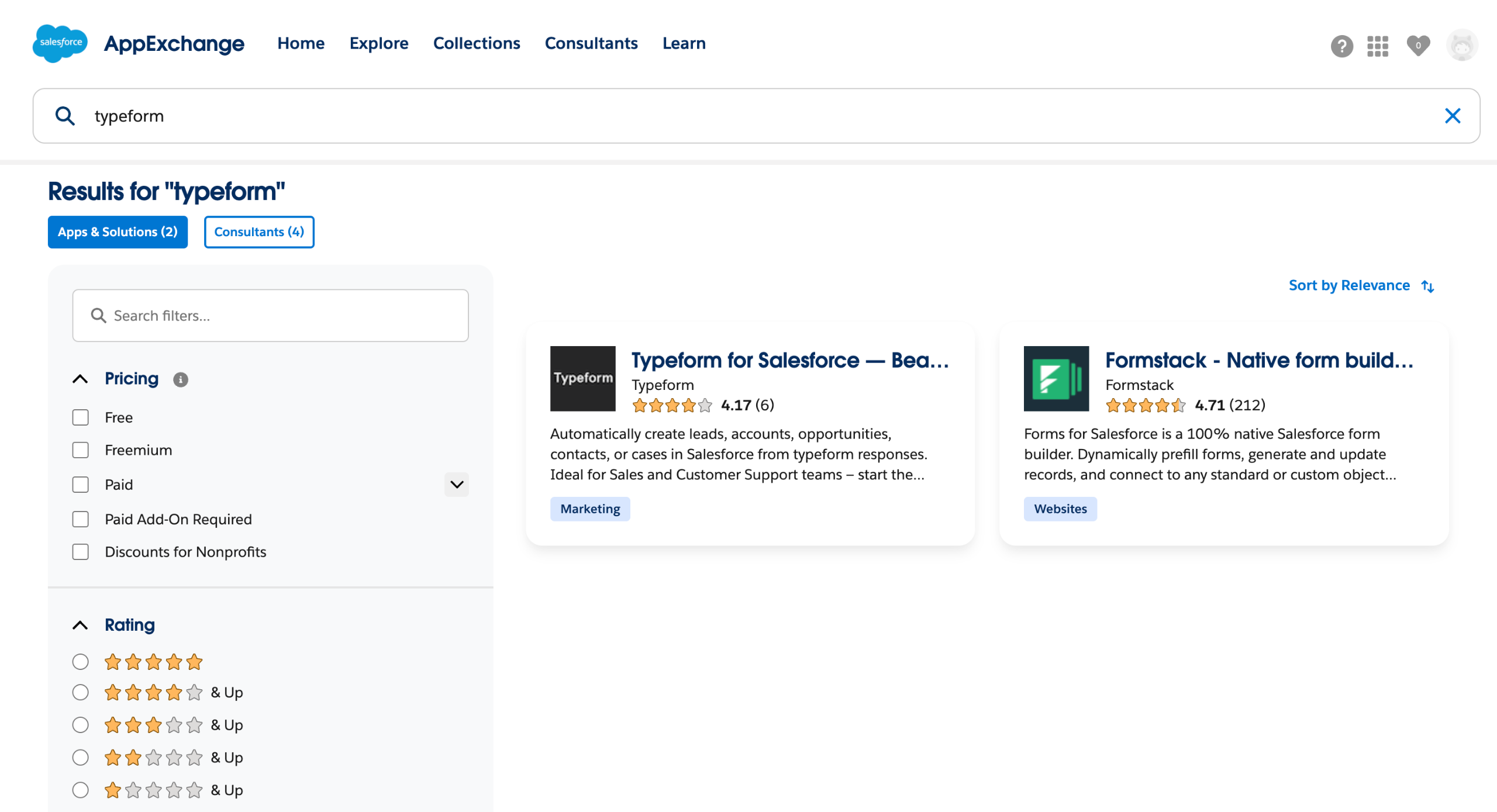Click the Salesforce cloud logo
Image resolution: width=1497 pixels, height=812 pixels.
point(60,43)
